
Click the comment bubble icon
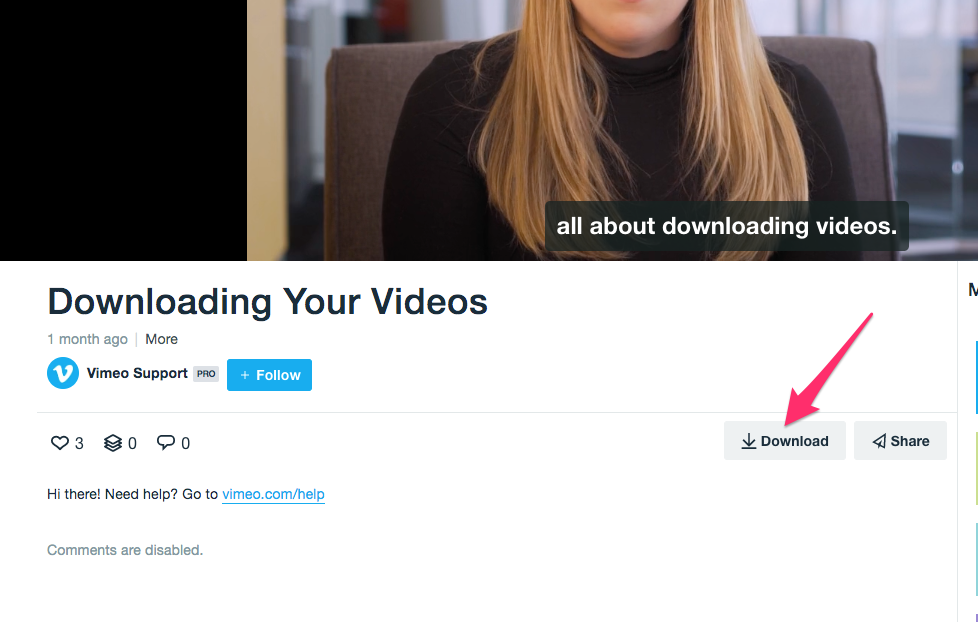coord(166,442)
